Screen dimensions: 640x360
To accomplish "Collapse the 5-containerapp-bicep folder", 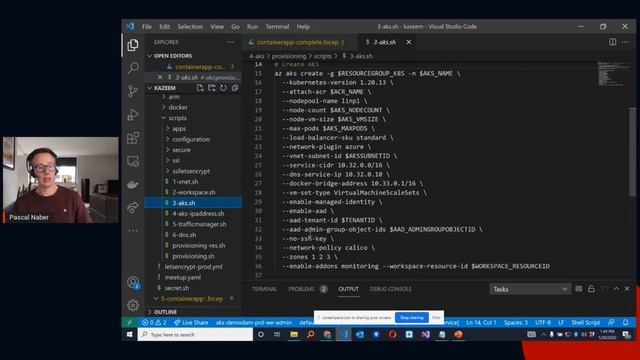I will click(192, 299).
